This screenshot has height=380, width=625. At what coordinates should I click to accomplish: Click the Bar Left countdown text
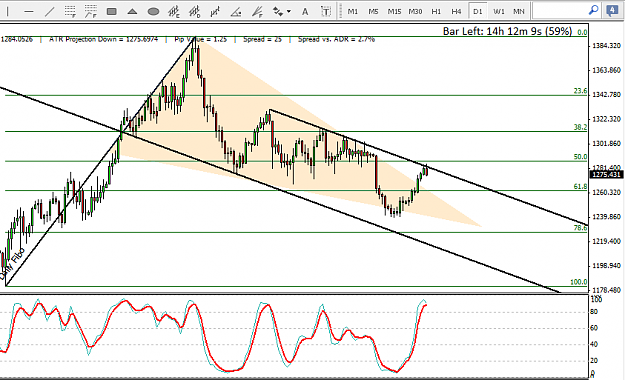tap(507, 31)
